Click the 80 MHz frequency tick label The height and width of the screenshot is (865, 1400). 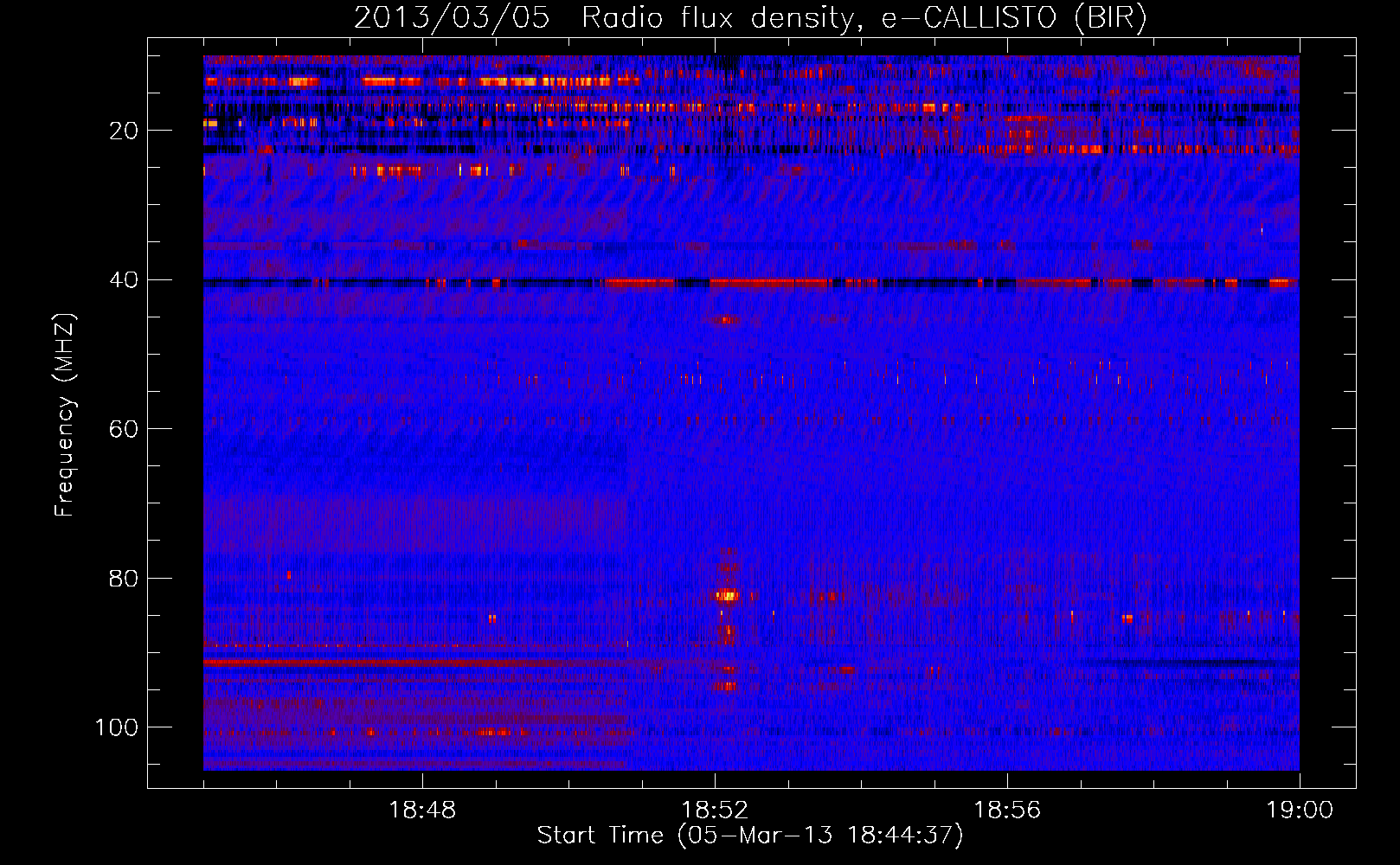124,578
